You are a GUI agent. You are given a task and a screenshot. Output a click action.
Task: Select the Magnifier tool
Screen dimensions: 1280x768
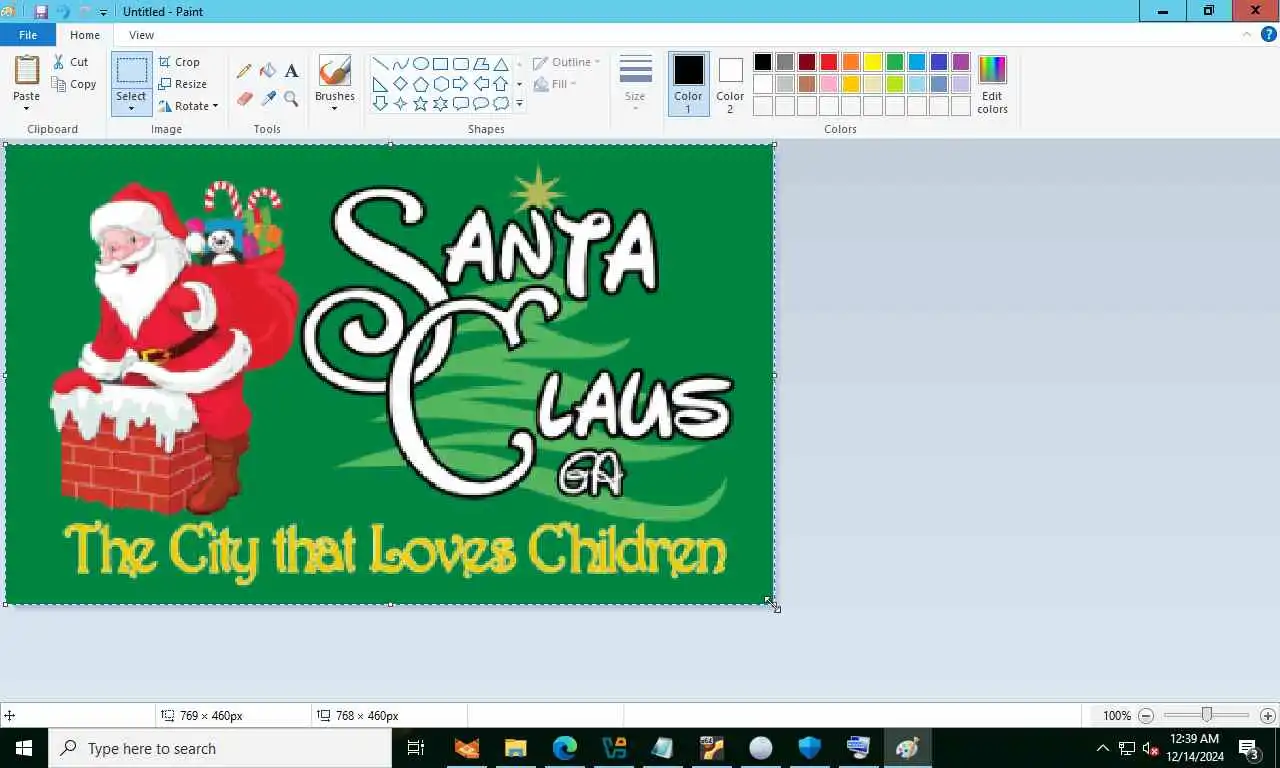[x=291, y=99]
